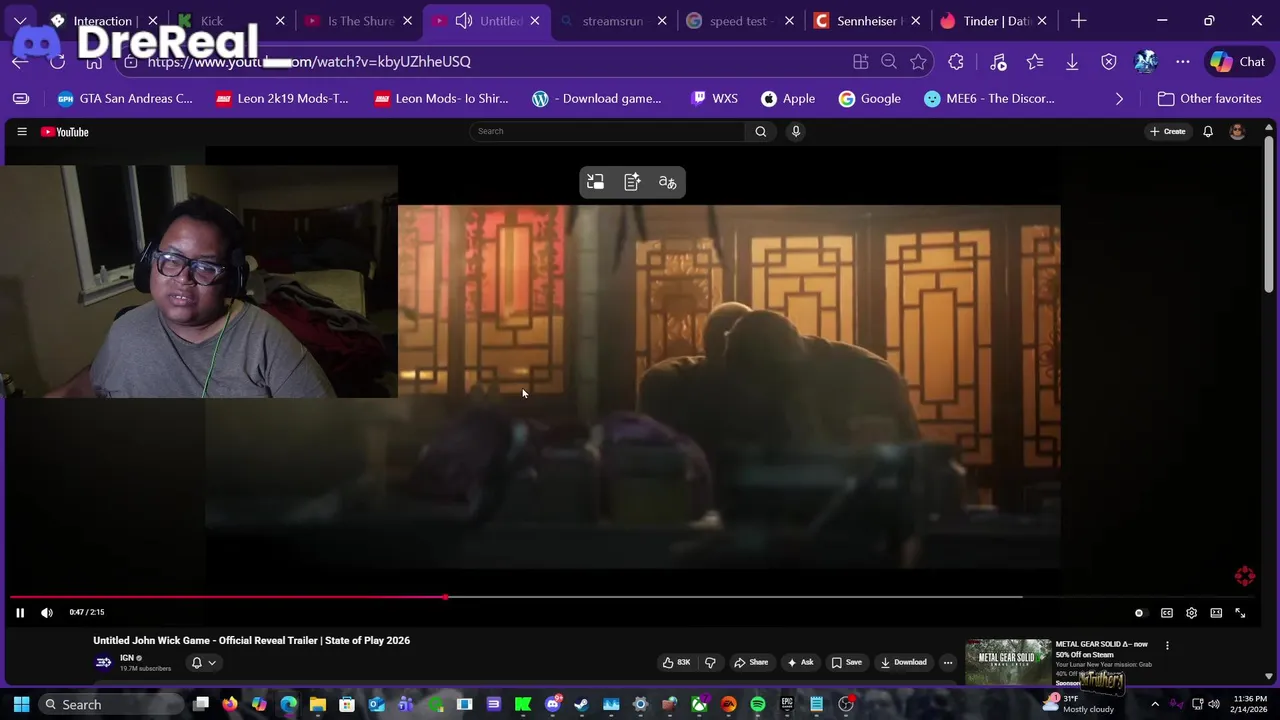Open the browser downloads icon
Image resolution: width=1280 pixels, height=720 pixels.
coord(1072,62)
